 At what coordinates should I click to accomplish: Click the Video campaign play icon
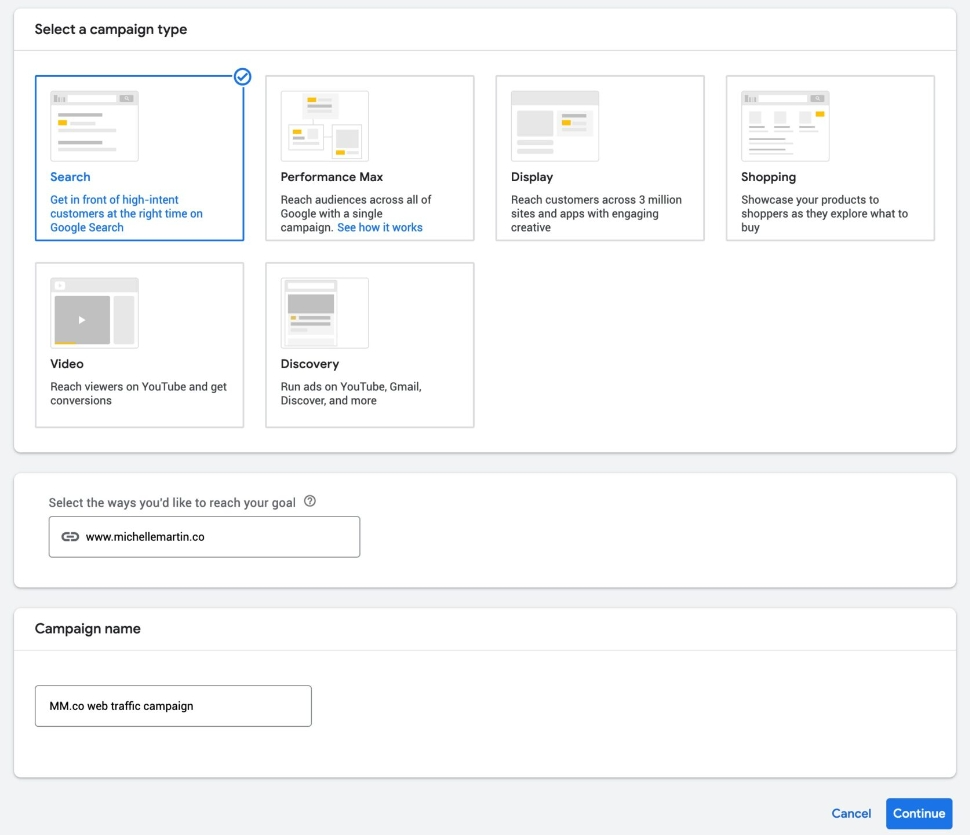(82, 320)
